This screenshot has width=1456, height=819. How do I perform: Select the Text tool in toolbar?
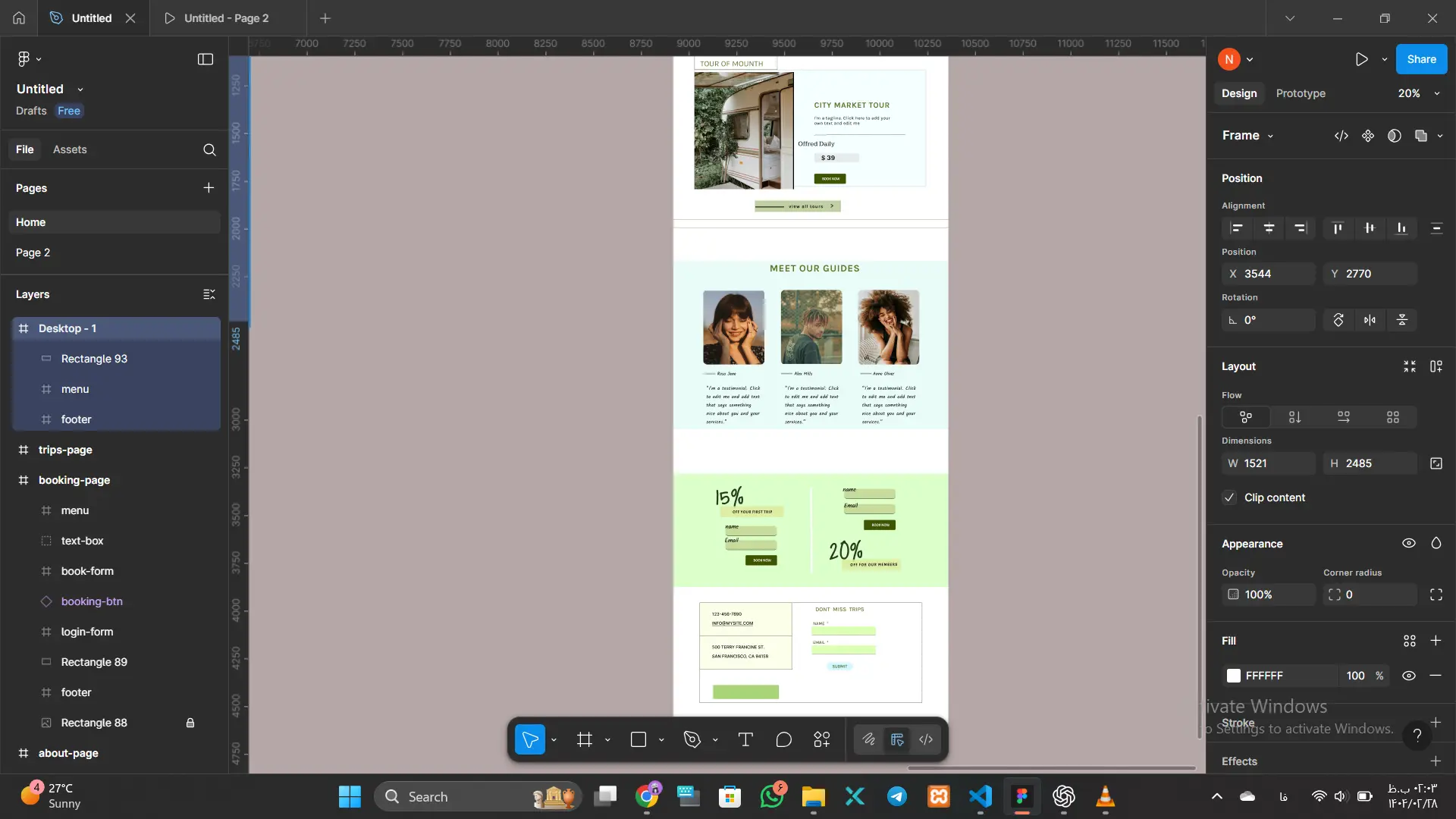click(x=745, y=740)
